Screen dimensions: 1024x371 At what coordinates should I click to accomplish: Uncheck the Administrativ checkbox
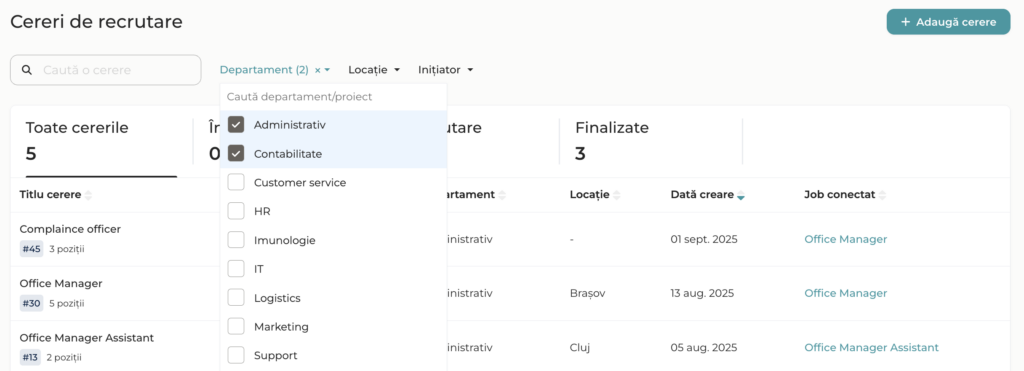point(236,125)
